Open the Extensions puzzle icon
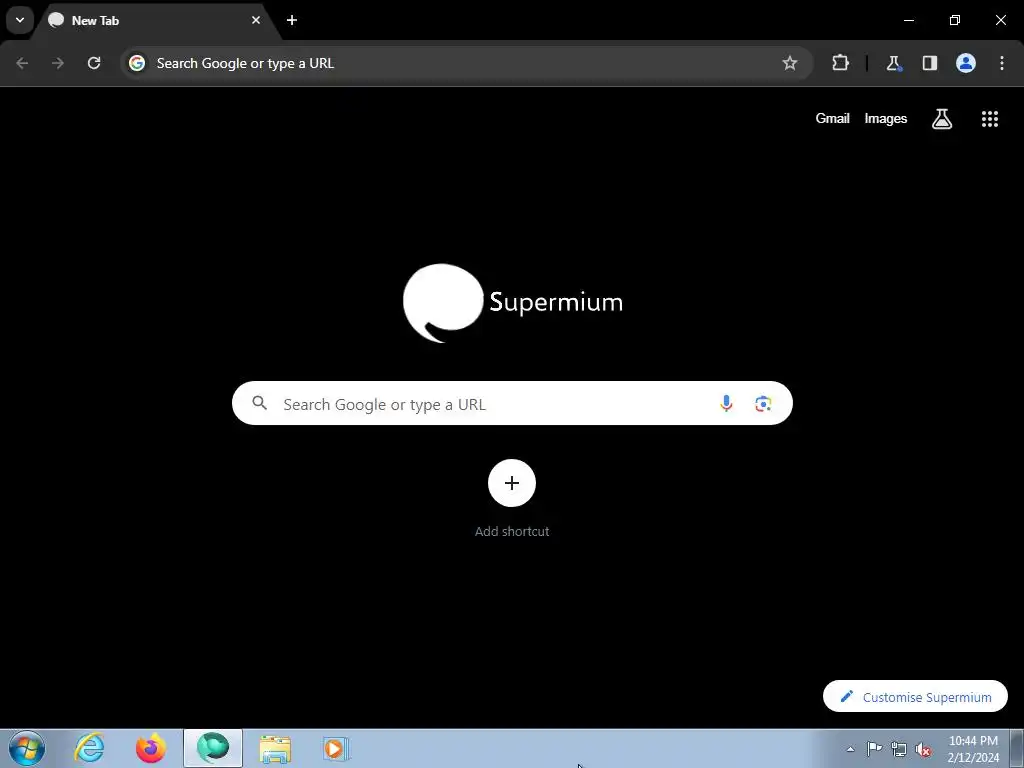The width and height of the screenshot is (1024, 768). coord(840,63)
